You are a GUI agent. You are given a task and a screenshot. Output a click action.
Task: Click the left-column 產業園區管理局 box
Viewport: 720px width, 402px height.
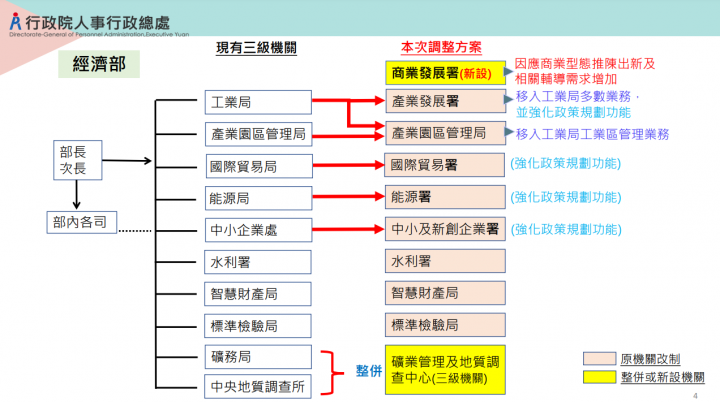click(x=259, y=134)
